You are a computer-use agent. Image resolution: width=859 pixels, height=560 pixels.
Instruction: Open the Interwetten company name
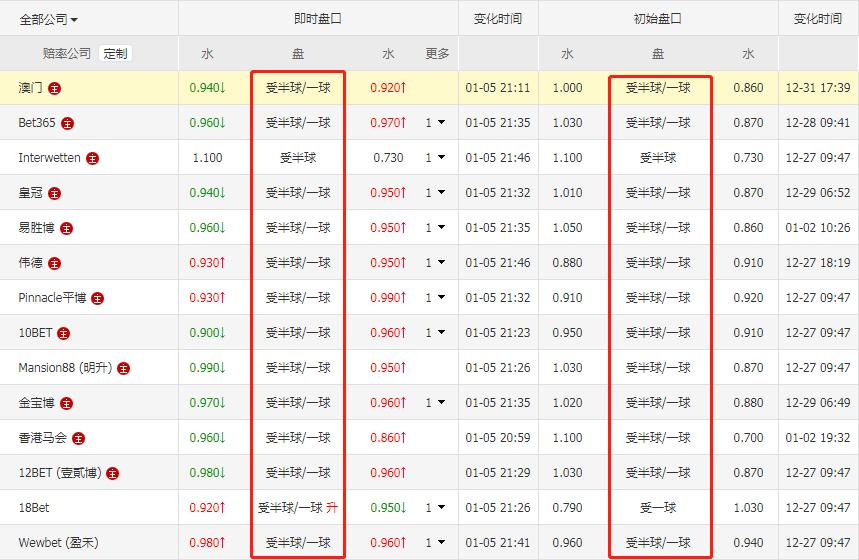click(x=49, y=158)
